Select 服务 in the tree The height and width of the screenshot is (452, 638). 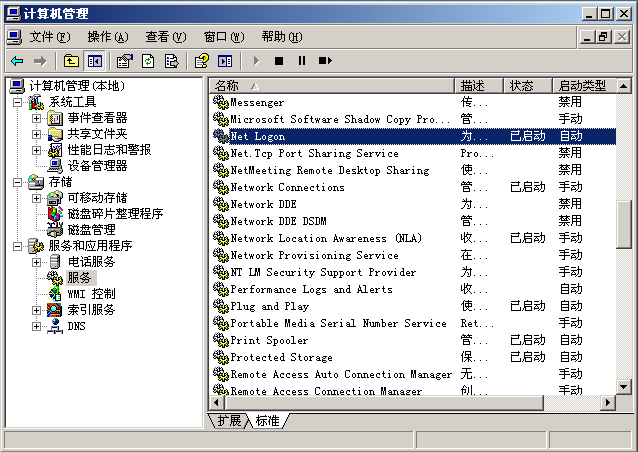tap(79, 278)
